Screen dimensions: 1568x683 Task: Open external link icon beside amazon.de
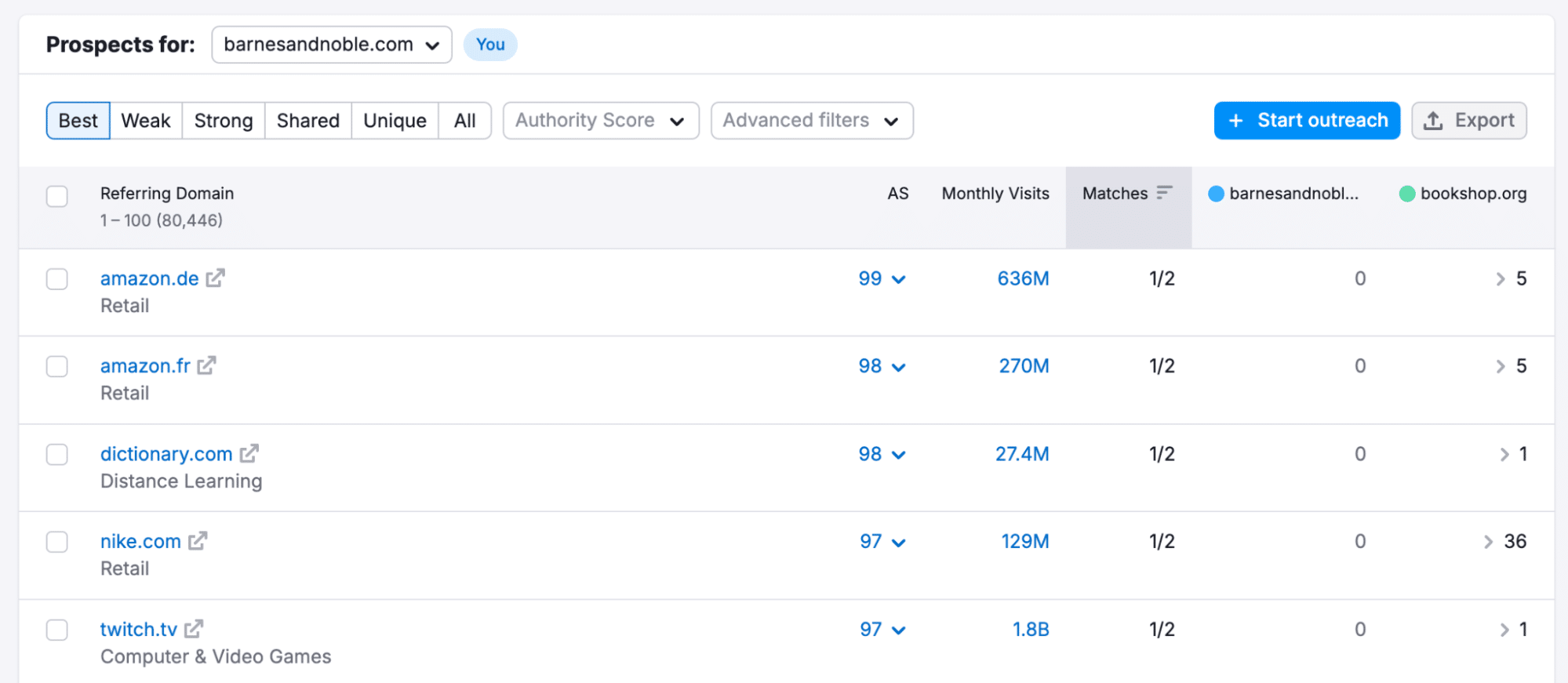(x=215, y=278)
